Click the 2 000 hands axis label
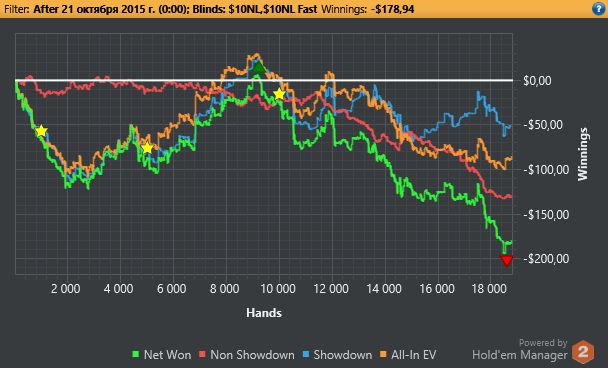 point(66,289)
